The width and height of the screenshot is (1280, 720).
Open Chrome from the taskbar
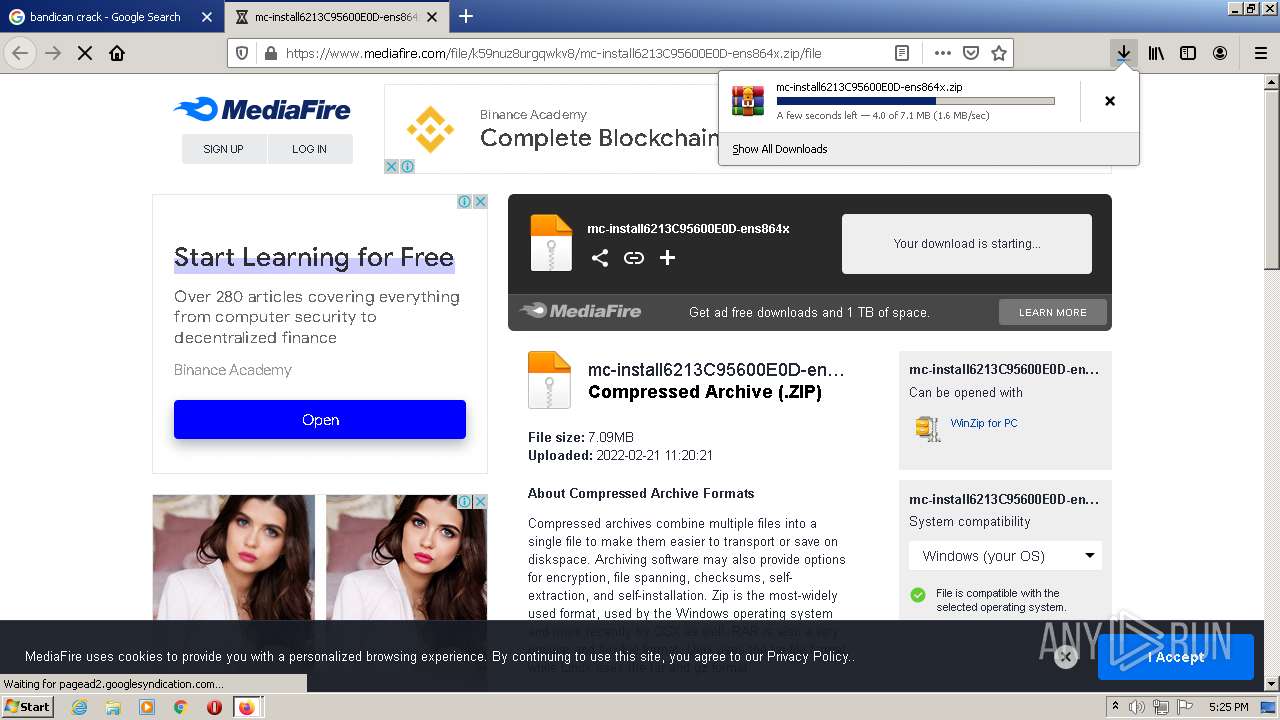click(x=181, y=707)
